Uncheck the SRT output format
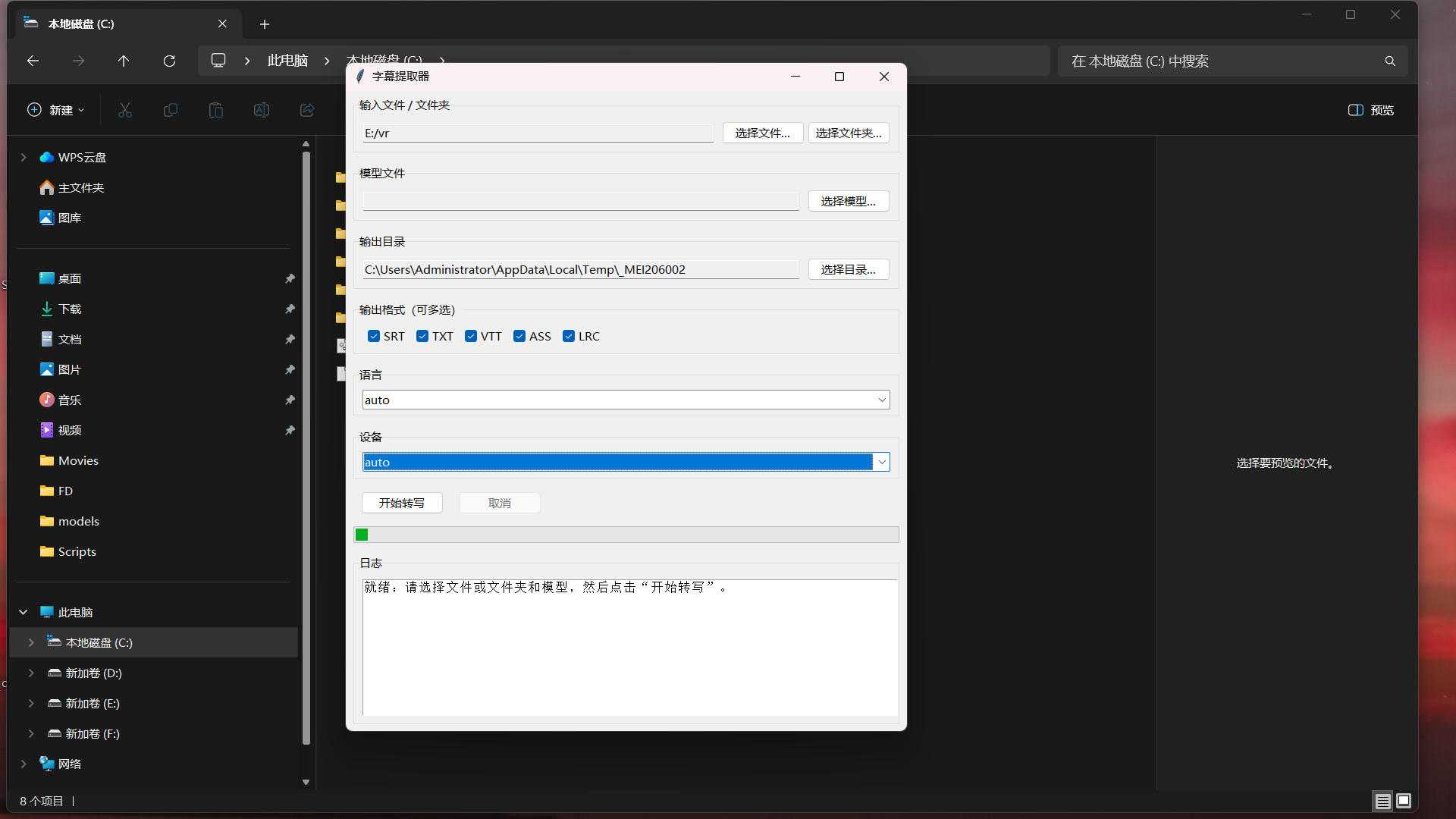 coord(374,336)
